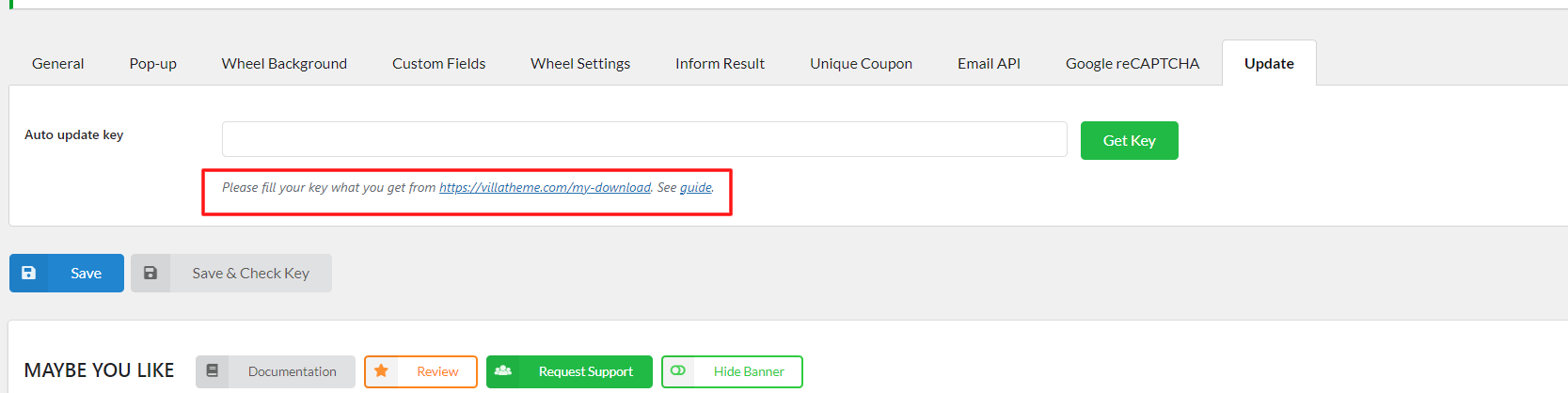
Task: Open the Inform Result tab
Action: pos(720,63)
